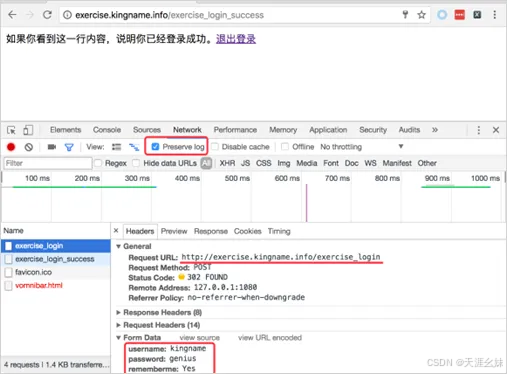Collapse the Form Data section

pyautogui.click(x=118, y=338)
